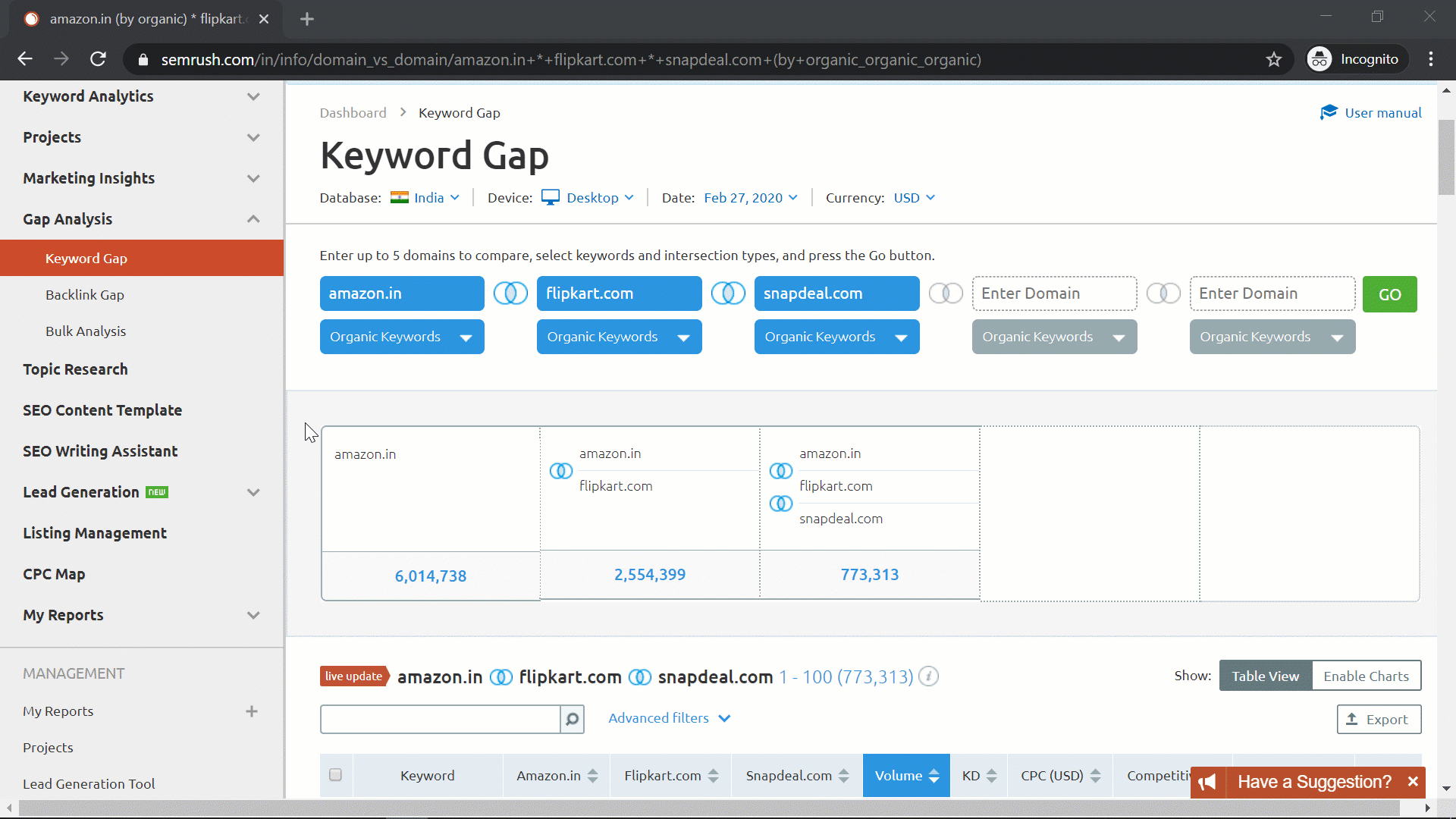The width and height of the screenshot is (1456, 819).
Task: Toggle intersection icon after snapdeal.com input
Action: click(946, 293)
